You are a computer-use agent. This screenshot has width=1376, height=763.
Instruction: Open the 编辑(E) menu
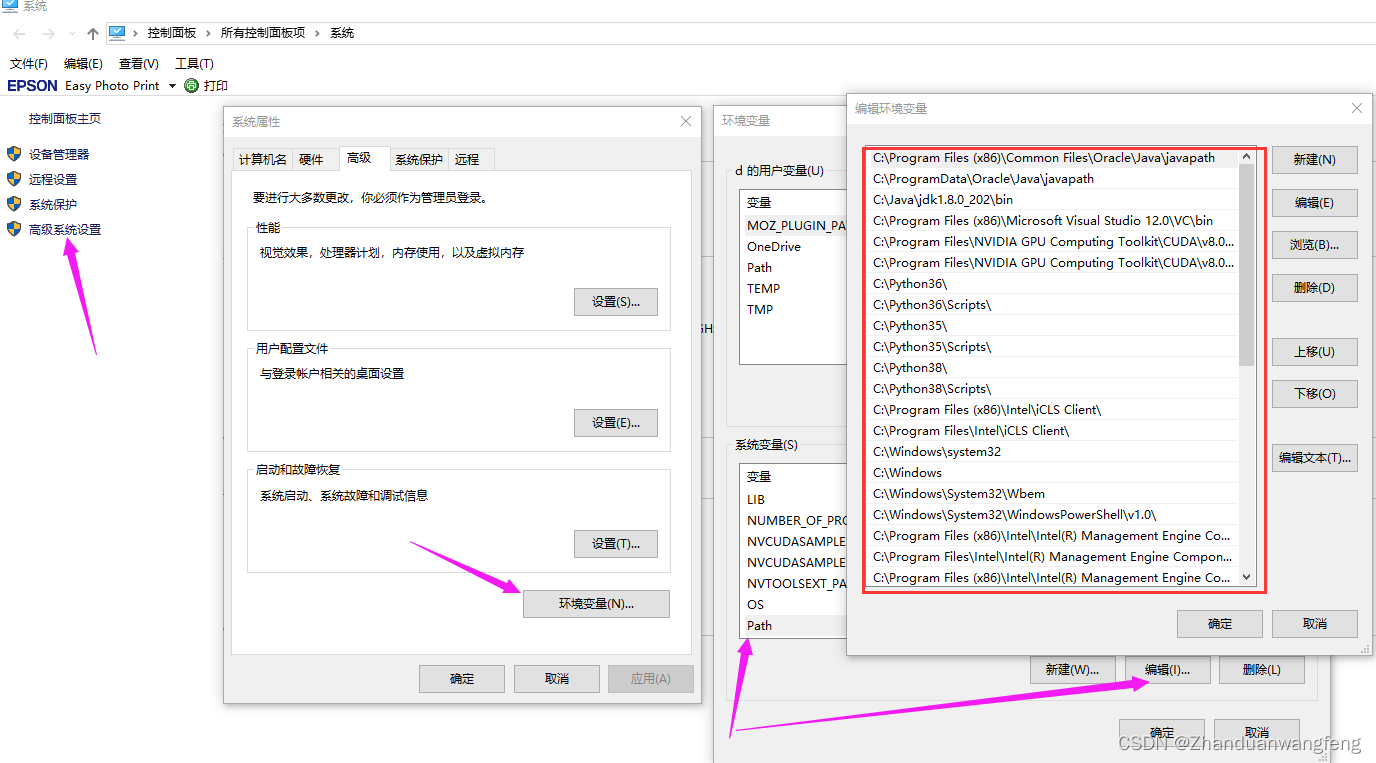tap(83, 63)
